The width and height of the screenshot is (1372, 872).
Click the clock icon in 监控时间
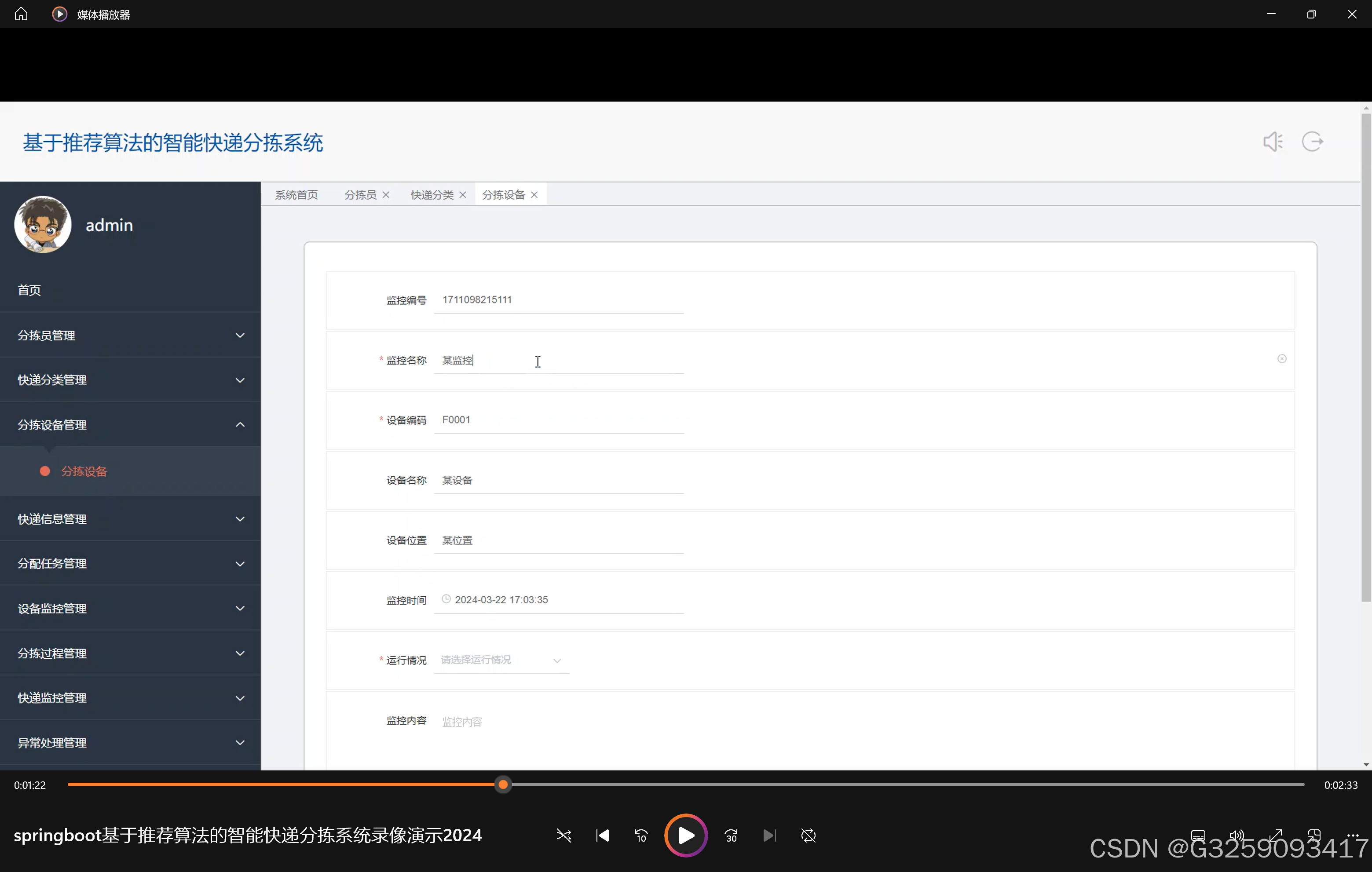(446, 599)
